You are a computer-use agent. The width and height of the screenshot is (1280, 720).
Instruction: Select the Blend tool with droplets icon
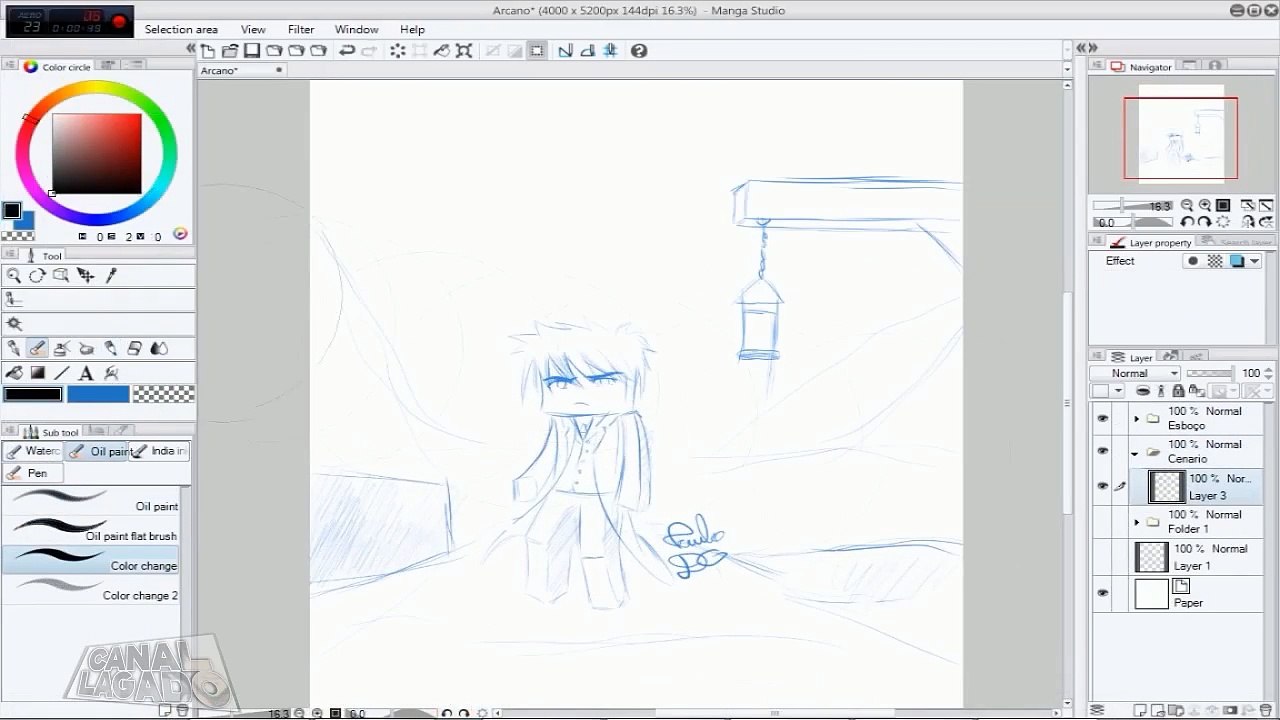(x=159, y=348)
